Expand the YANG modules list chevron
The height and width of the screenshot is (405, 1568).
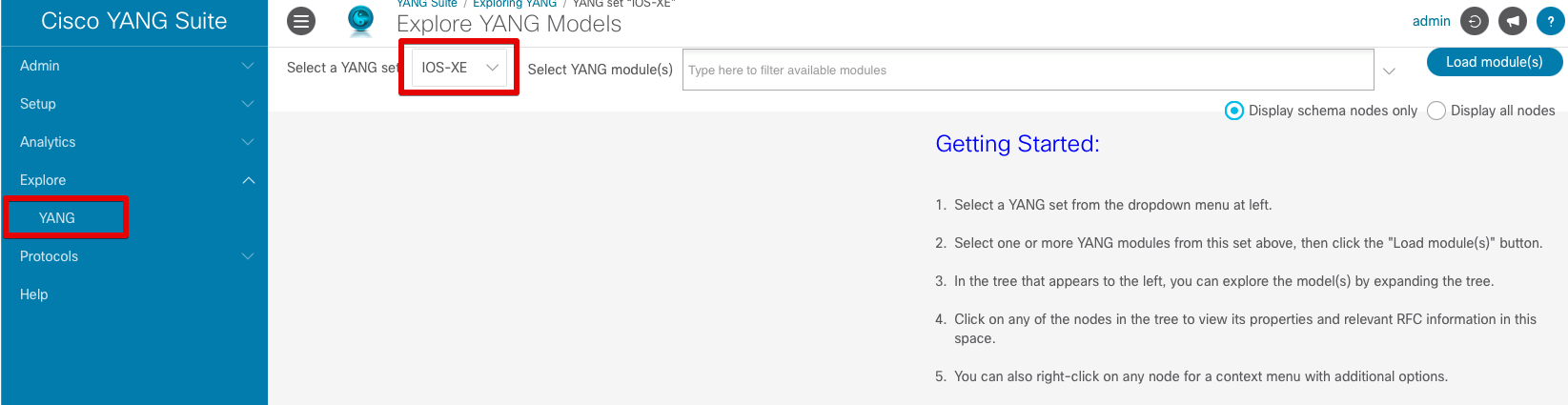pos(1389,71)
